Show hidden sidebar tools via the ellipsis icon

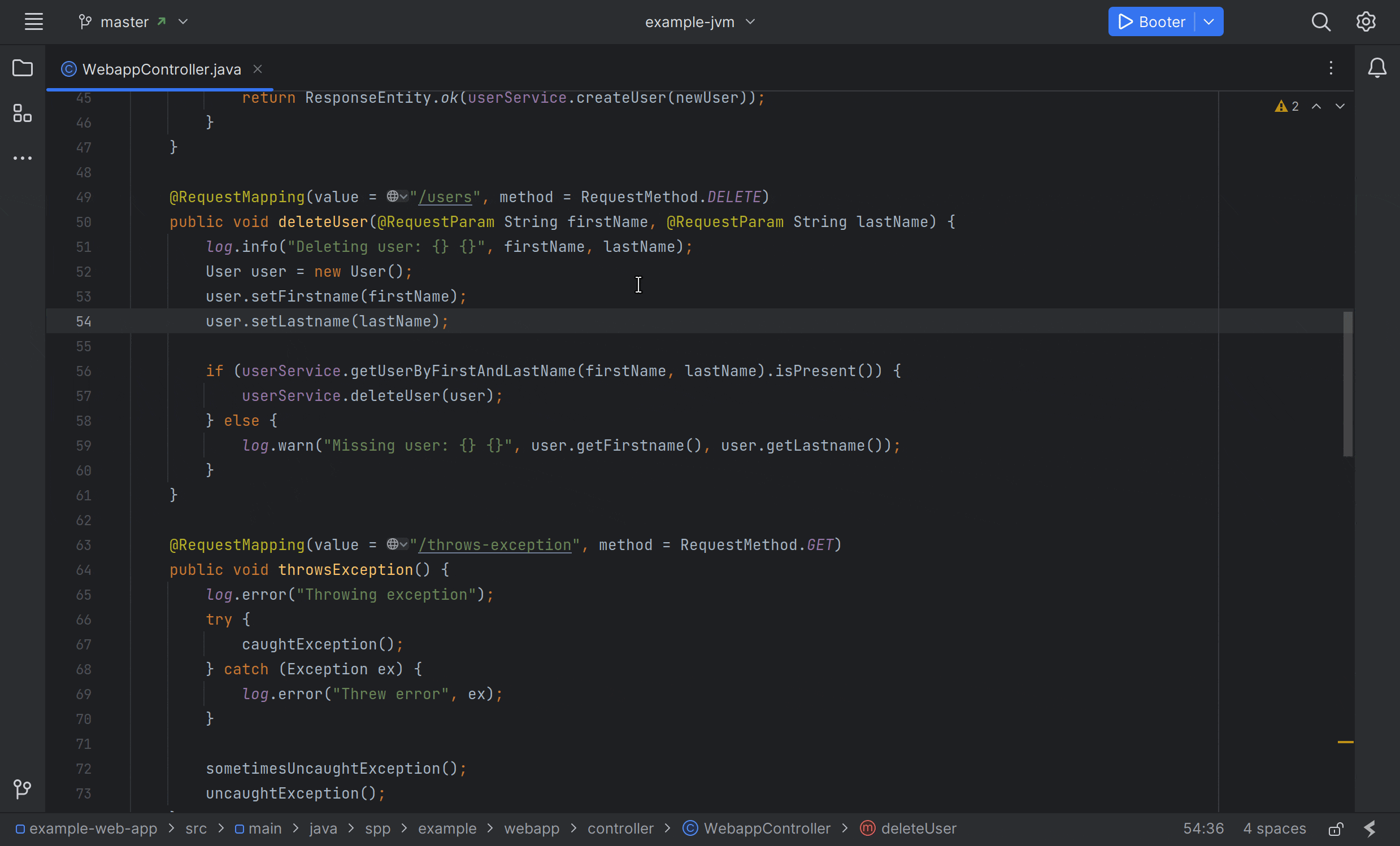(x=23, y=158)
